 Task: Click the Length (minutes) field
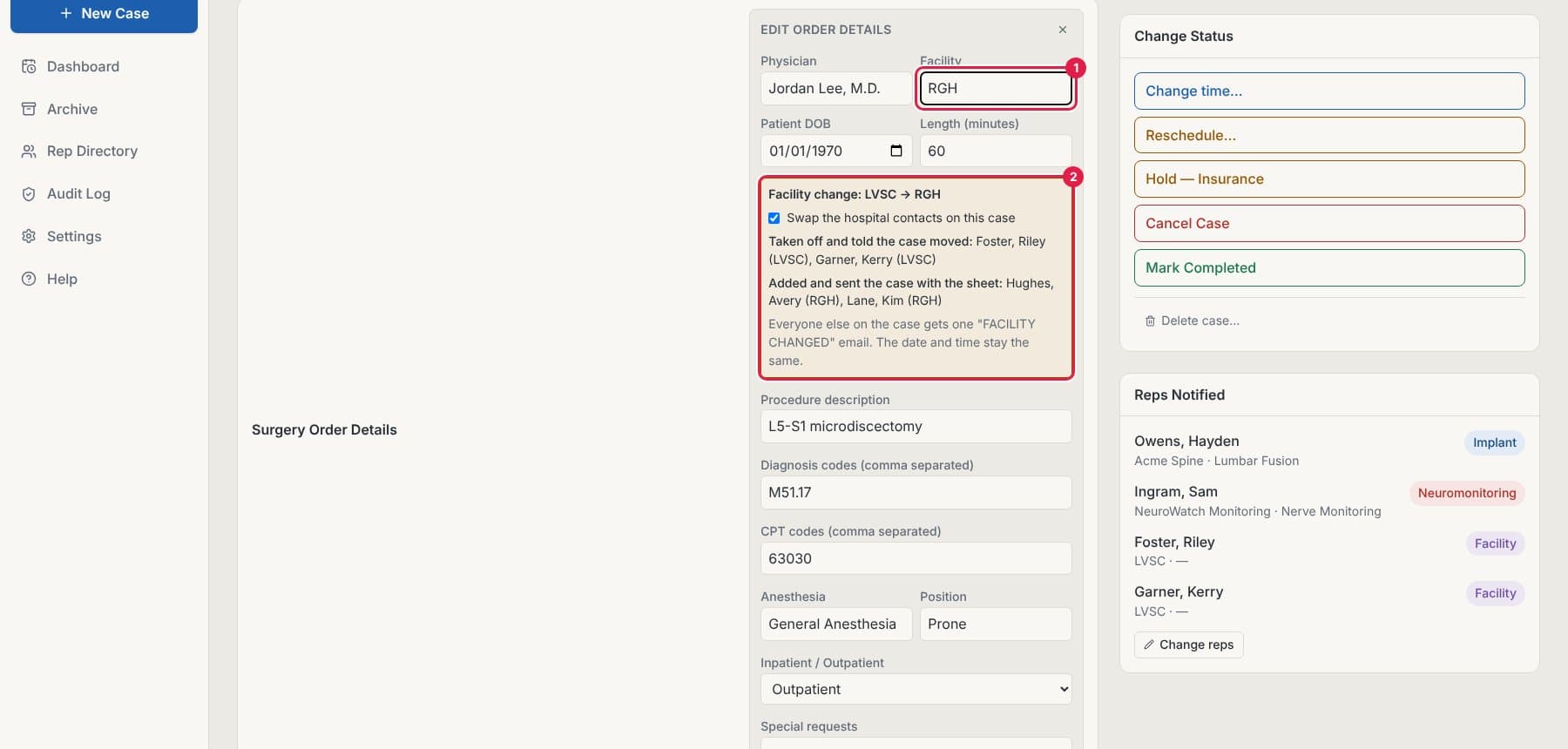(996, 151)
